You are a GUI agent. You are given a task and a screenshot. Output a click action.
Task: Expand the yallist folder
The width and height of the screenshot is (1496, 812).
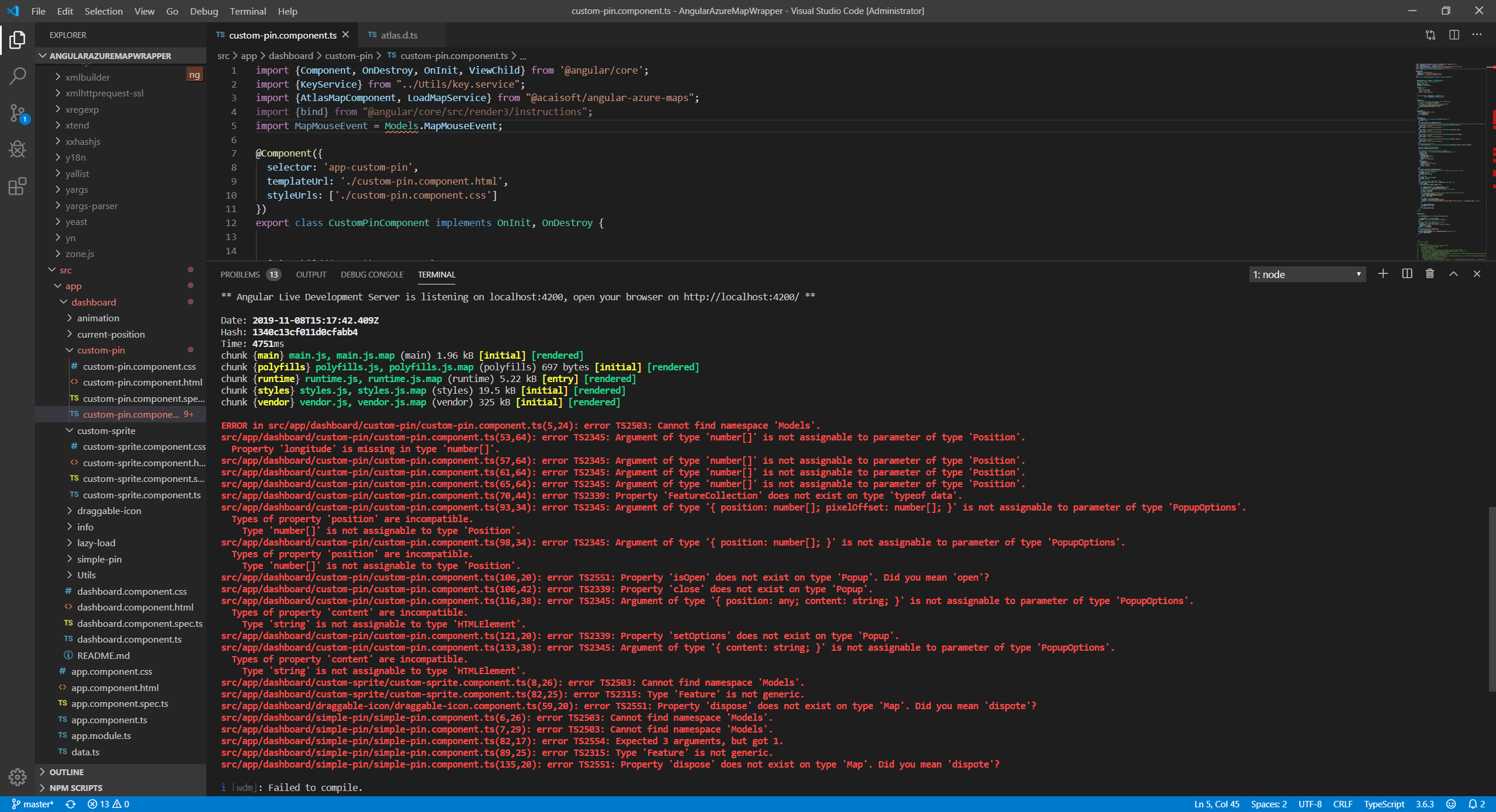[x=76, y=173]
